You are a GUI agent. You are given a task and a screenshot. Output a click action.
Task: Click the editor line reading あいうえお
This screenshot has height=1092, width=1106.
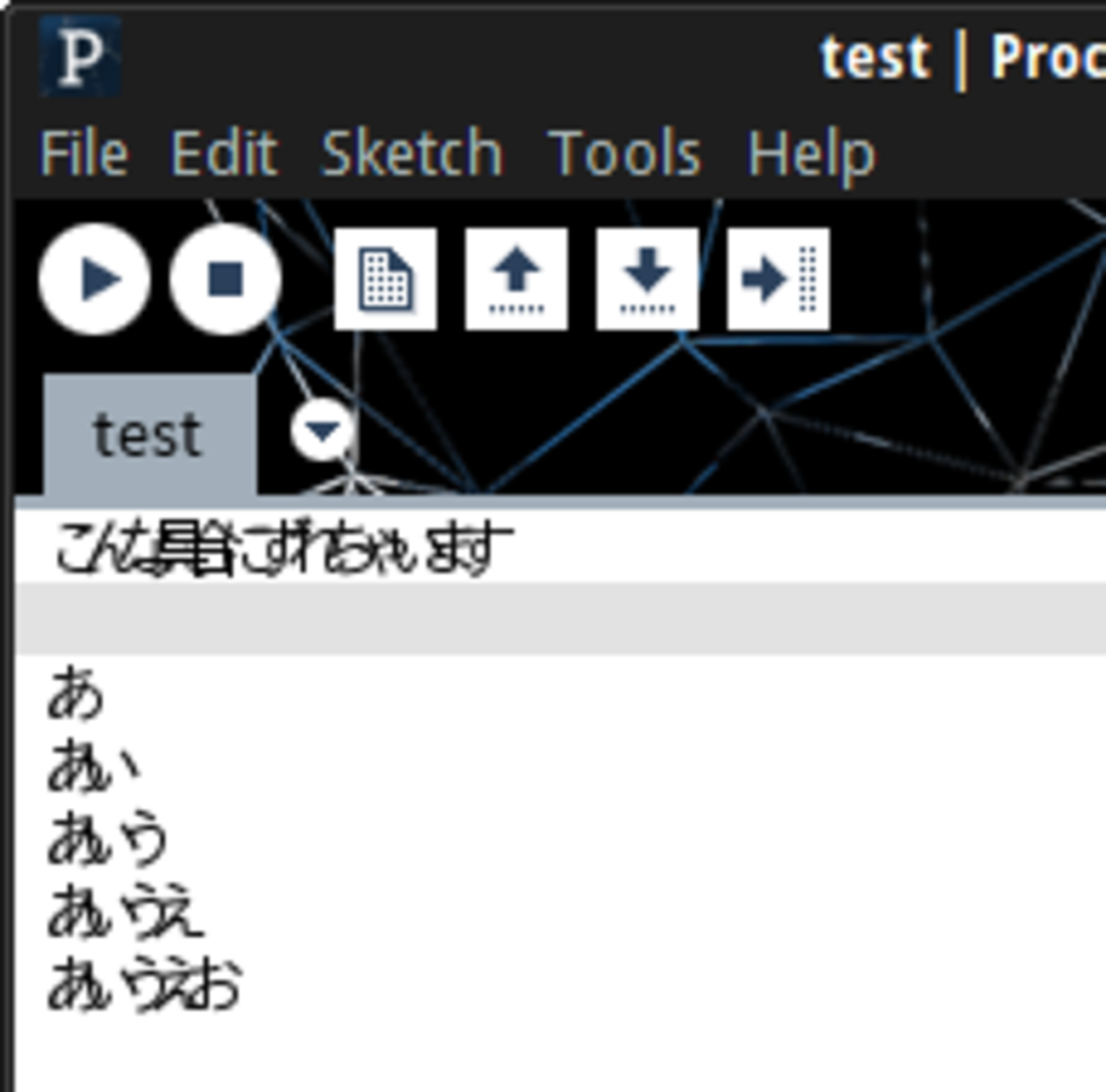click(x=145, y=986)
